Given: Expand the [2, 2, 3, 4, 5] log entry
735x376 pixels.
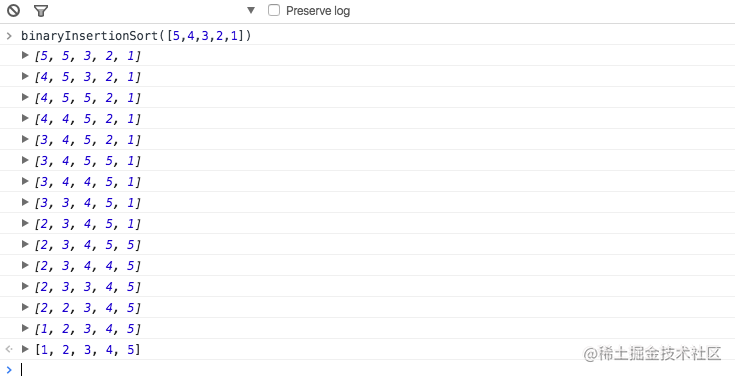Looking at the screenshot, I should pyautogui.click(x=25, y=307).
